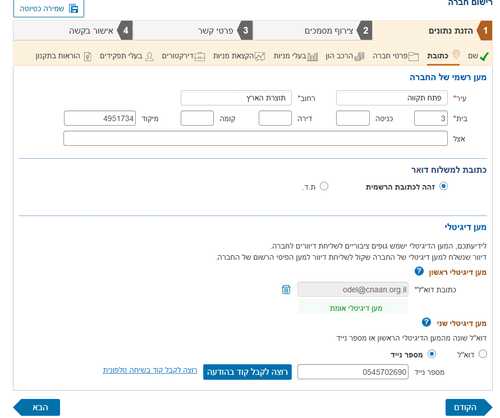Click the bar chart icon for בעלי מניות
500x418 pixels.
312,56
